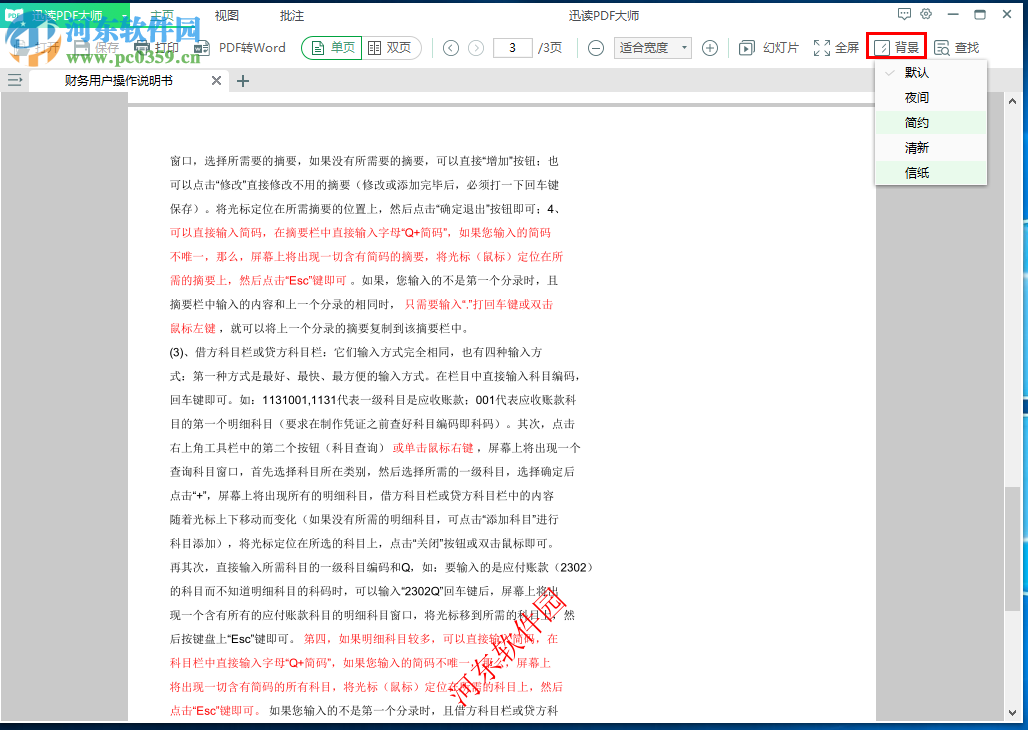Expand the sidebar panel with hamburger icon
Screen dimensions: 1028x730
tap(14, 81)
